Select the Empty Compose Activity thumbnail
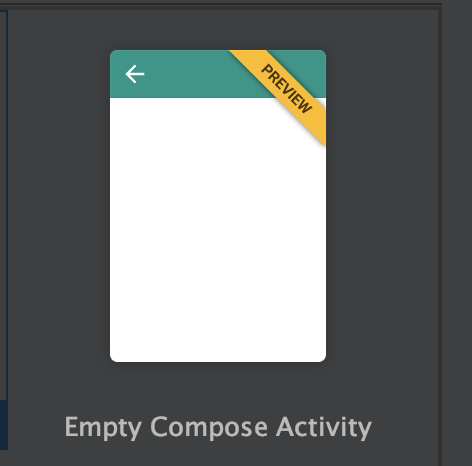 [x=218, y=206]
